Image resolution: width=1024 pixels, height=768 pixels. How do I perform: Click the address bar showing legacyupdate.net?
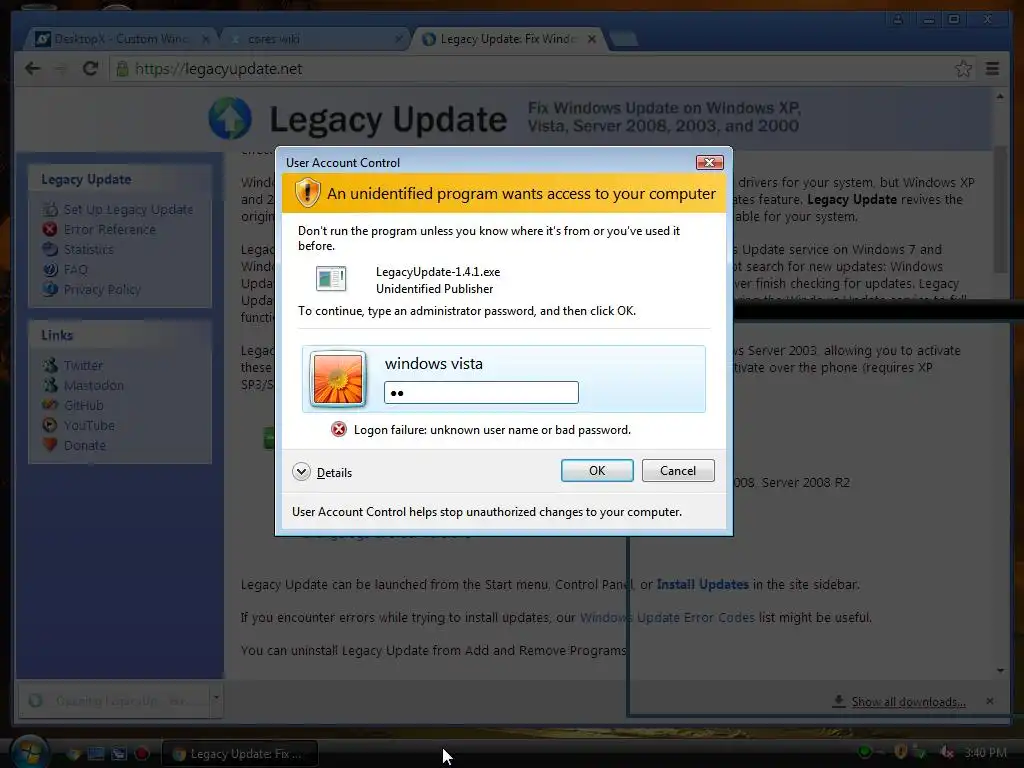point(542,69)
